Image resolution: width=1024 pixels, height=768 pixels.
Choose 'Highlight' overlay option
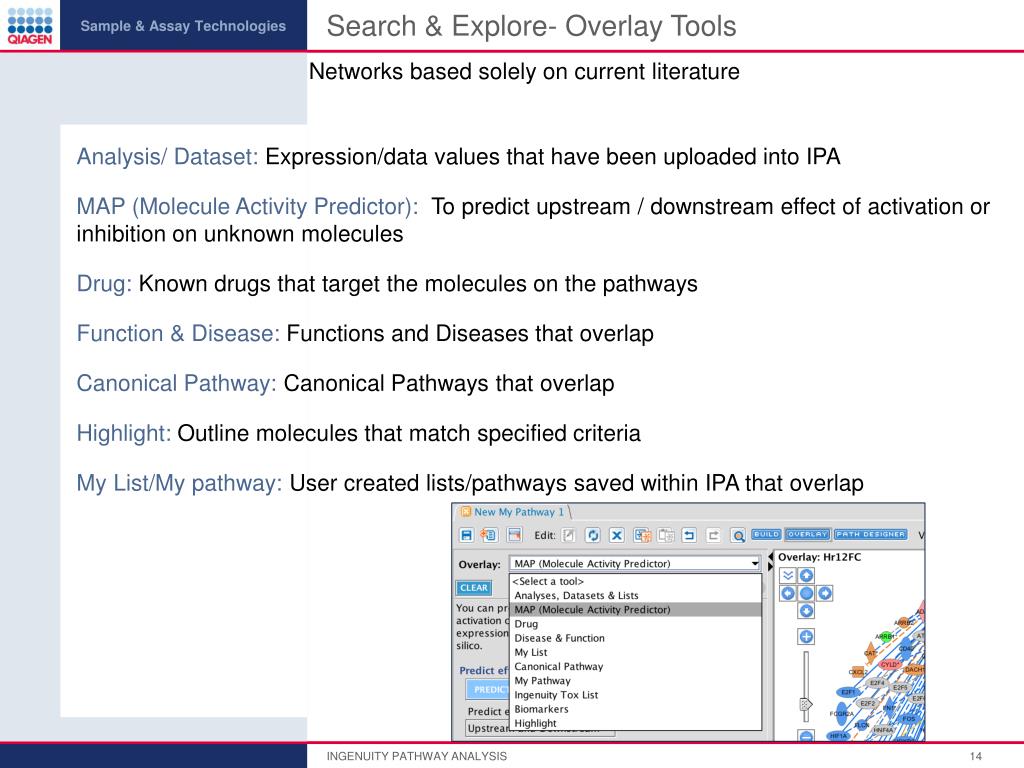point(635,723)
